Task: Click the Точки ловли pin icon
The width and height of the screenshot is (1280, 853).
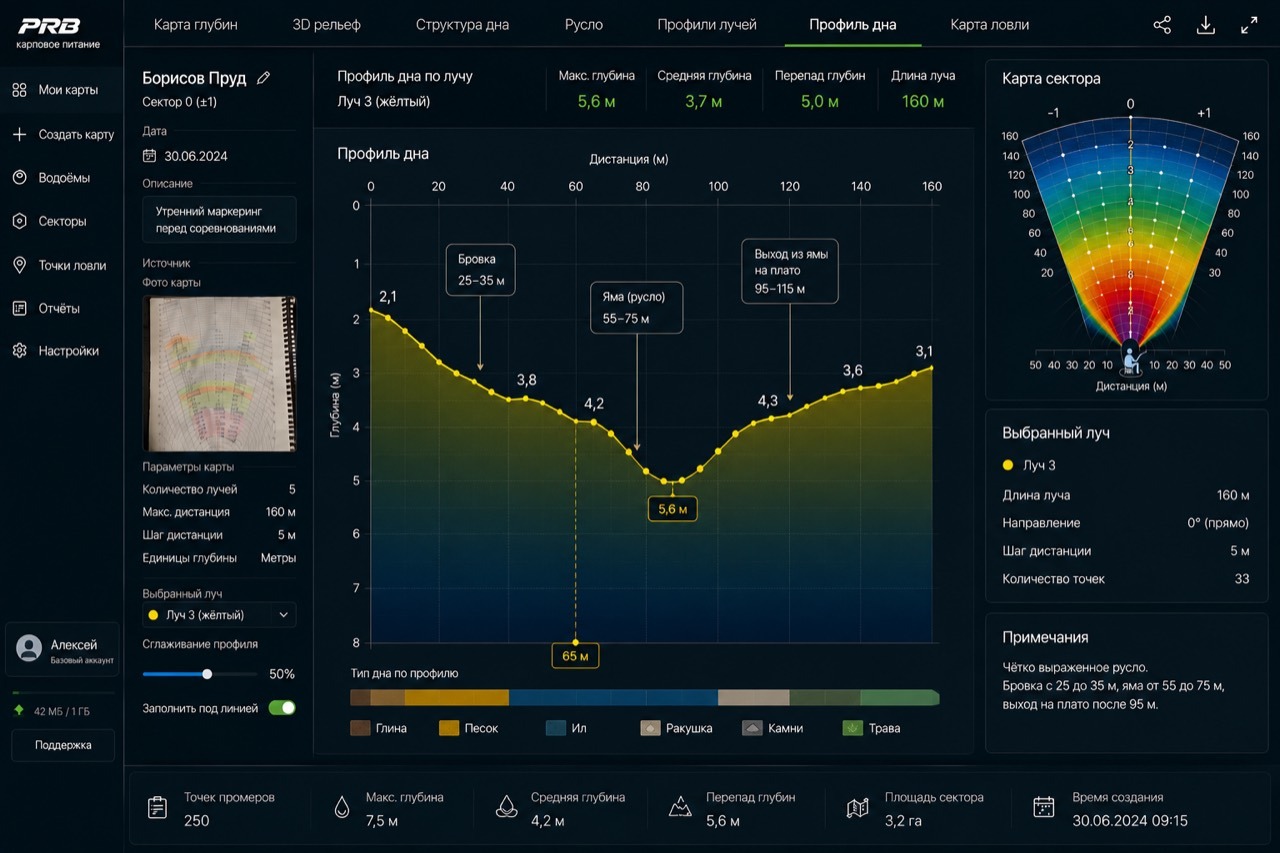Action: [19, 265]
